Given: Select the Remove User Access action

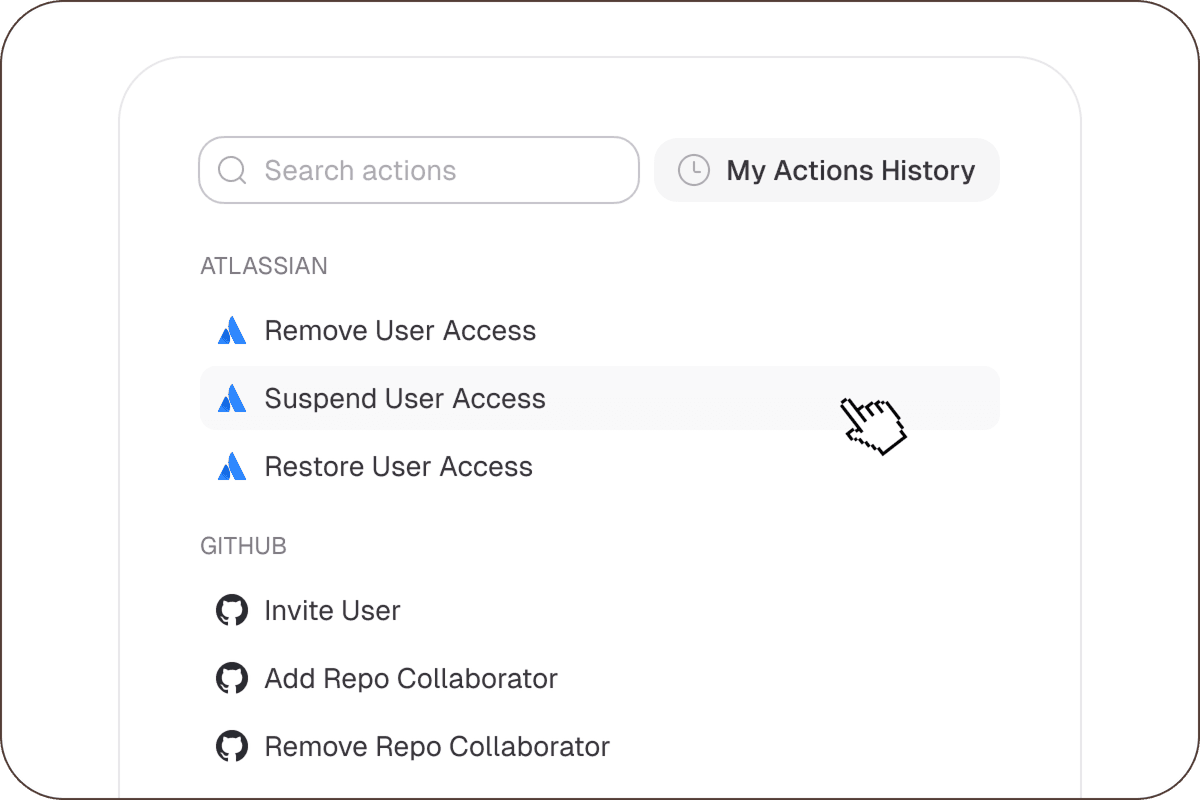Looking at the screenshot, I should (400, 331).
